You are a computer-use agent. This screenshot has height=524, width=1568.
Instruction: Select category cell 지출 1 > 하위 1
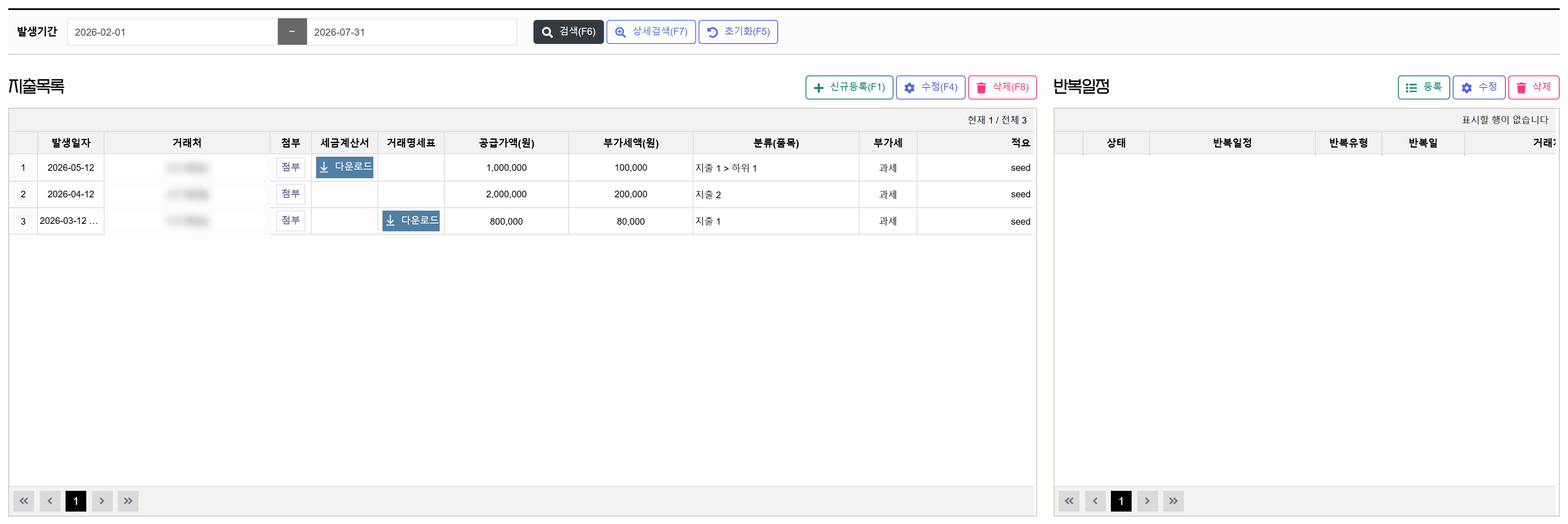[776, 168]
